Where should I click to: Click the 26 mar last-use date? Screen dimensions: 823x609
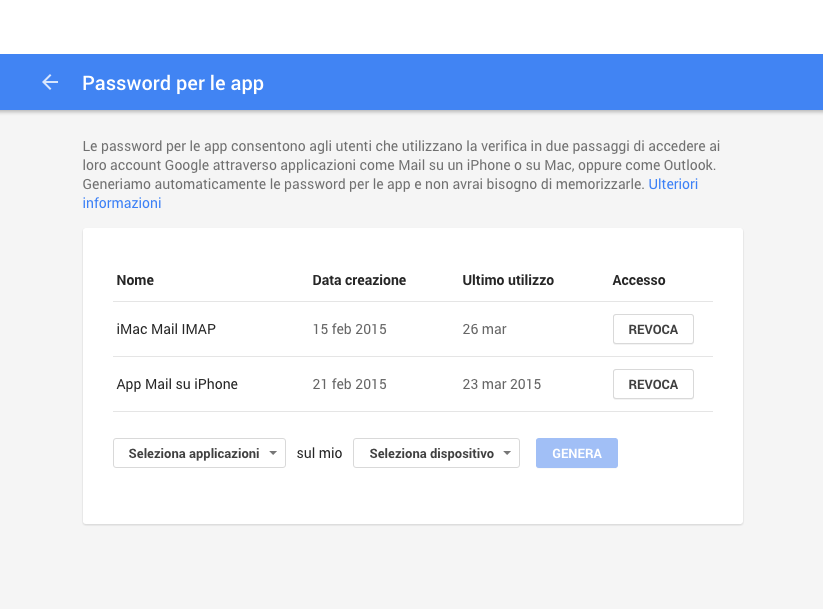(484, 329)
